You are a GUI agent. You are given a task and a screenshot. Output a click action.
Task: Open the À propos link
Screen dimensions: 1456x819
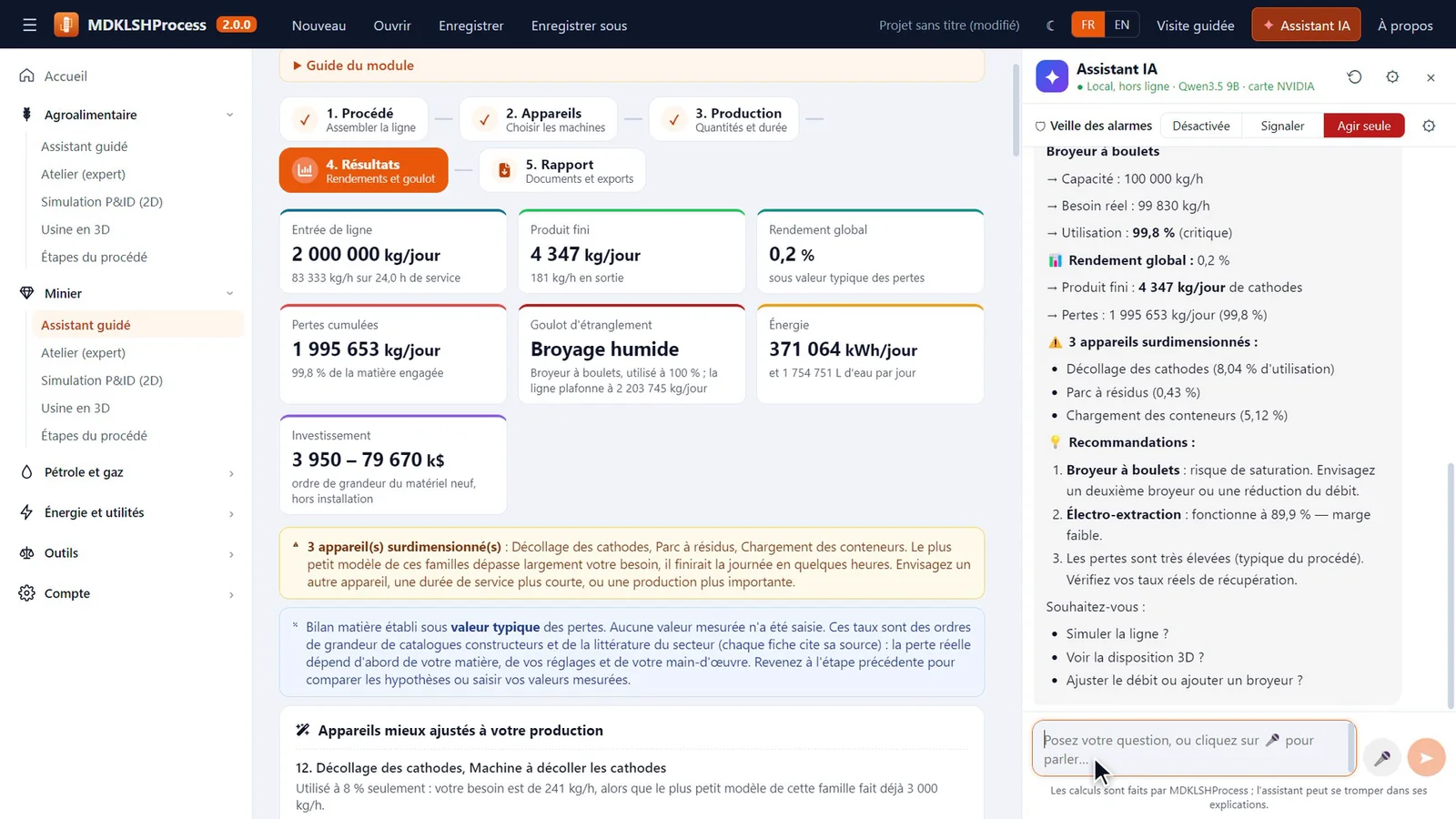coord(1405,25)
